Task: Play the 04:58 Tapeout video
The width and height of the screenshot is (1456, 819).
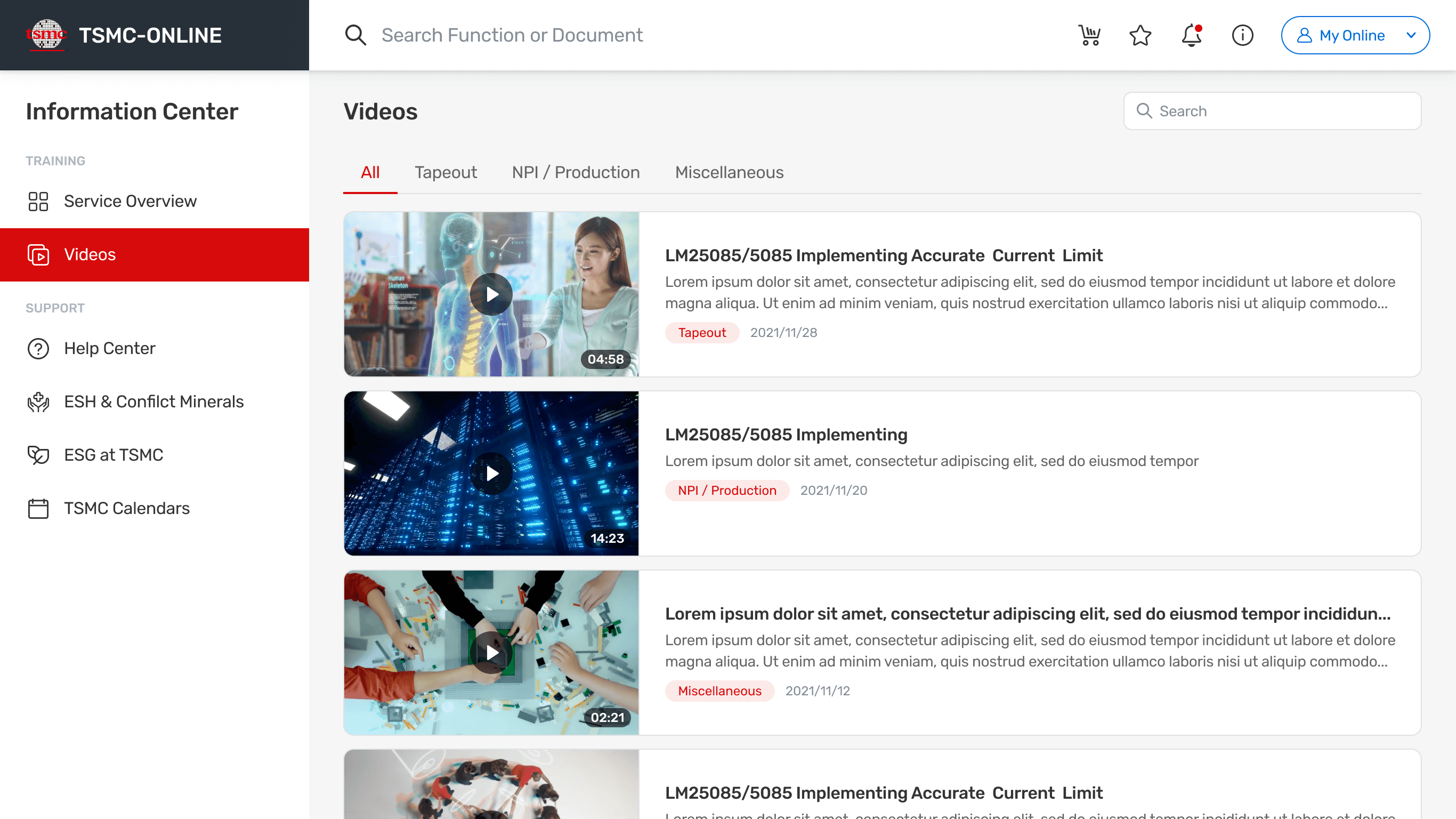Action: pos(491,294)
